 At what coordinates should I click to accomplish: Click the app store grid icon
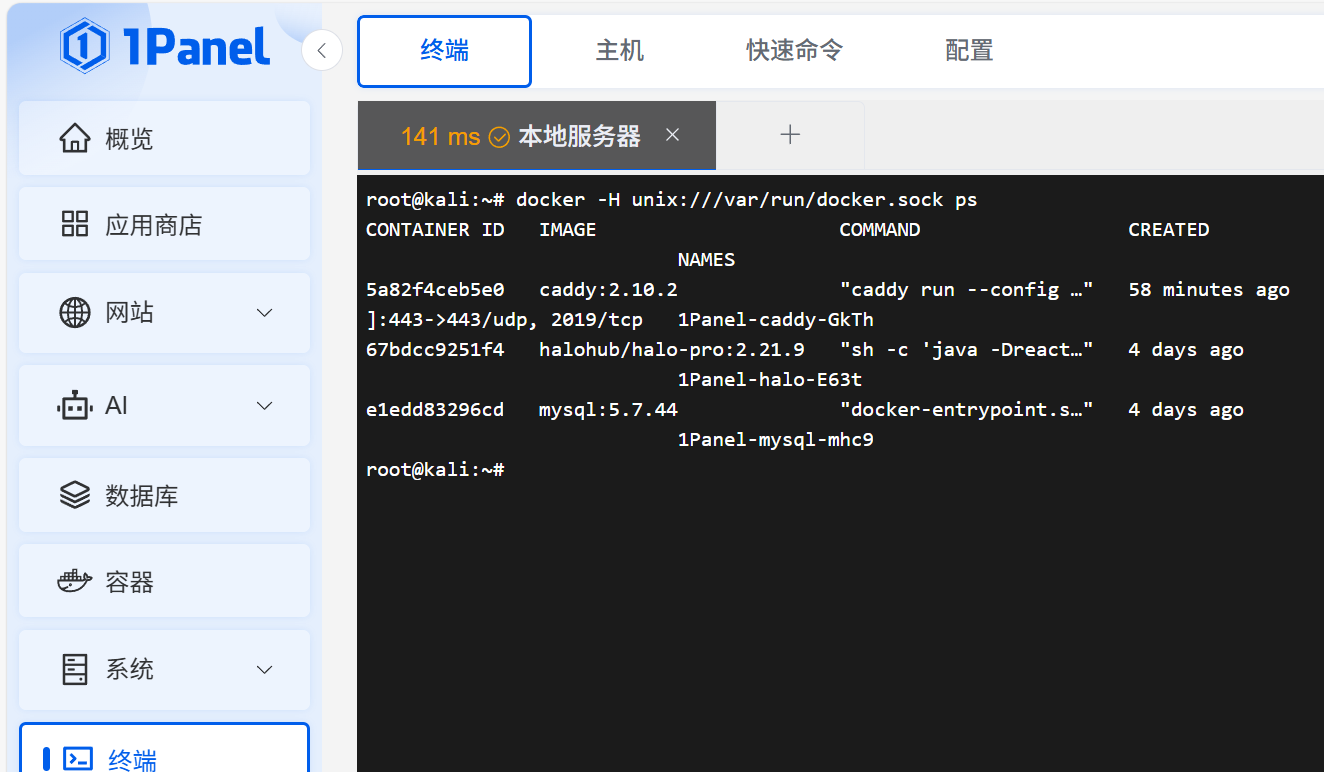pos(75,224)
